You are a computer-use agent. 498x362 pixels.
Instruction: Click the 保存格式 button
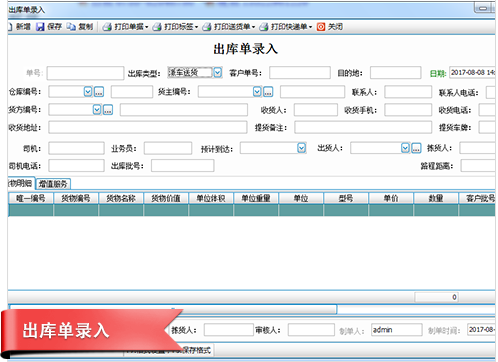196,350
